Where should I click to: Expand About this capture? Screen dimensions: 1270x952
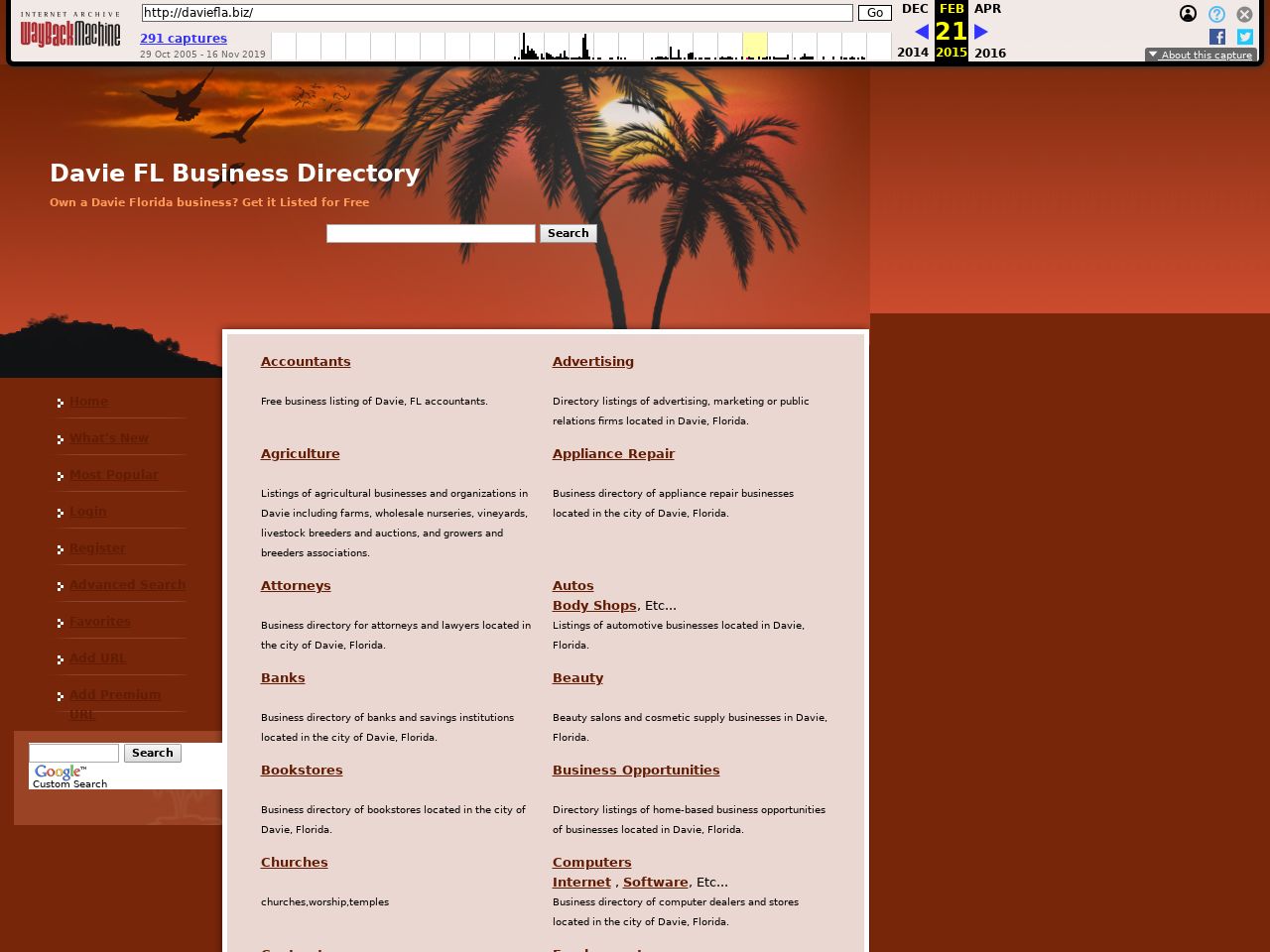[1201, 56]
